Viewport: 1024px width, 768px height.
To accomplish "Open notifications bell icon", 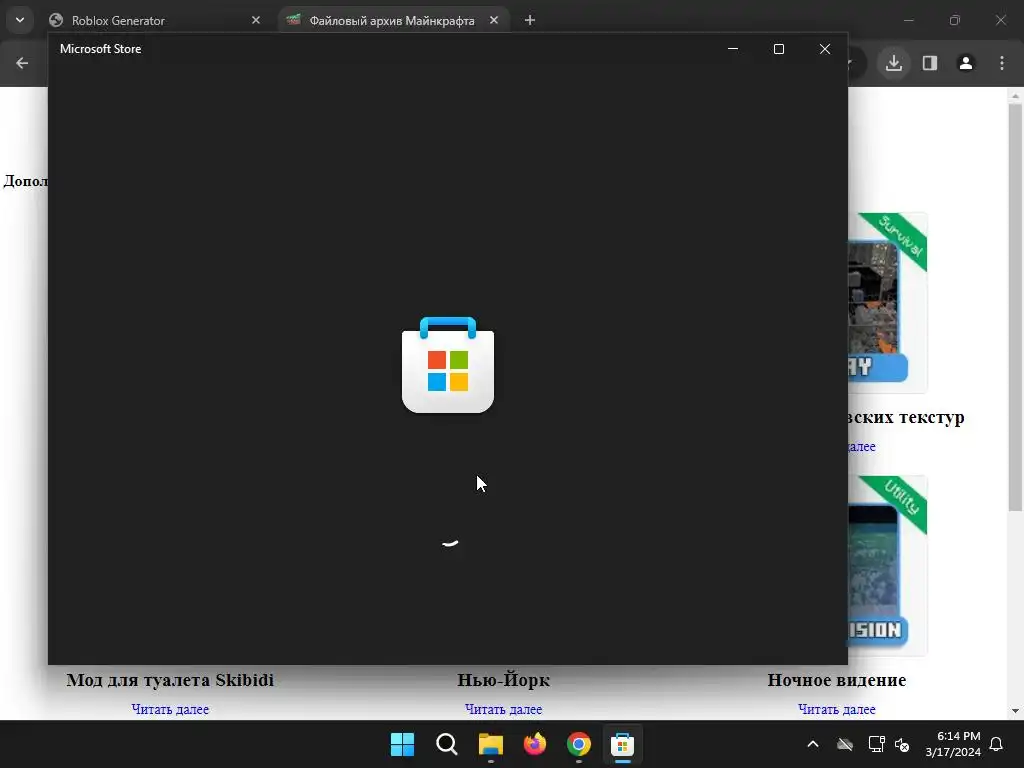I will pyautogui.click(x=997, y=744).
